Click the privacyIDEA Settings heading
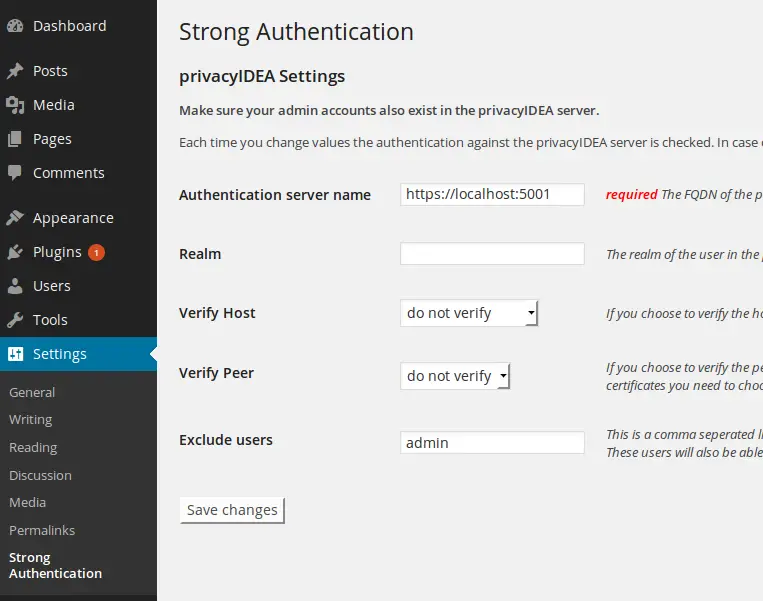Screen dimensions: 763x601 (262, 76)
